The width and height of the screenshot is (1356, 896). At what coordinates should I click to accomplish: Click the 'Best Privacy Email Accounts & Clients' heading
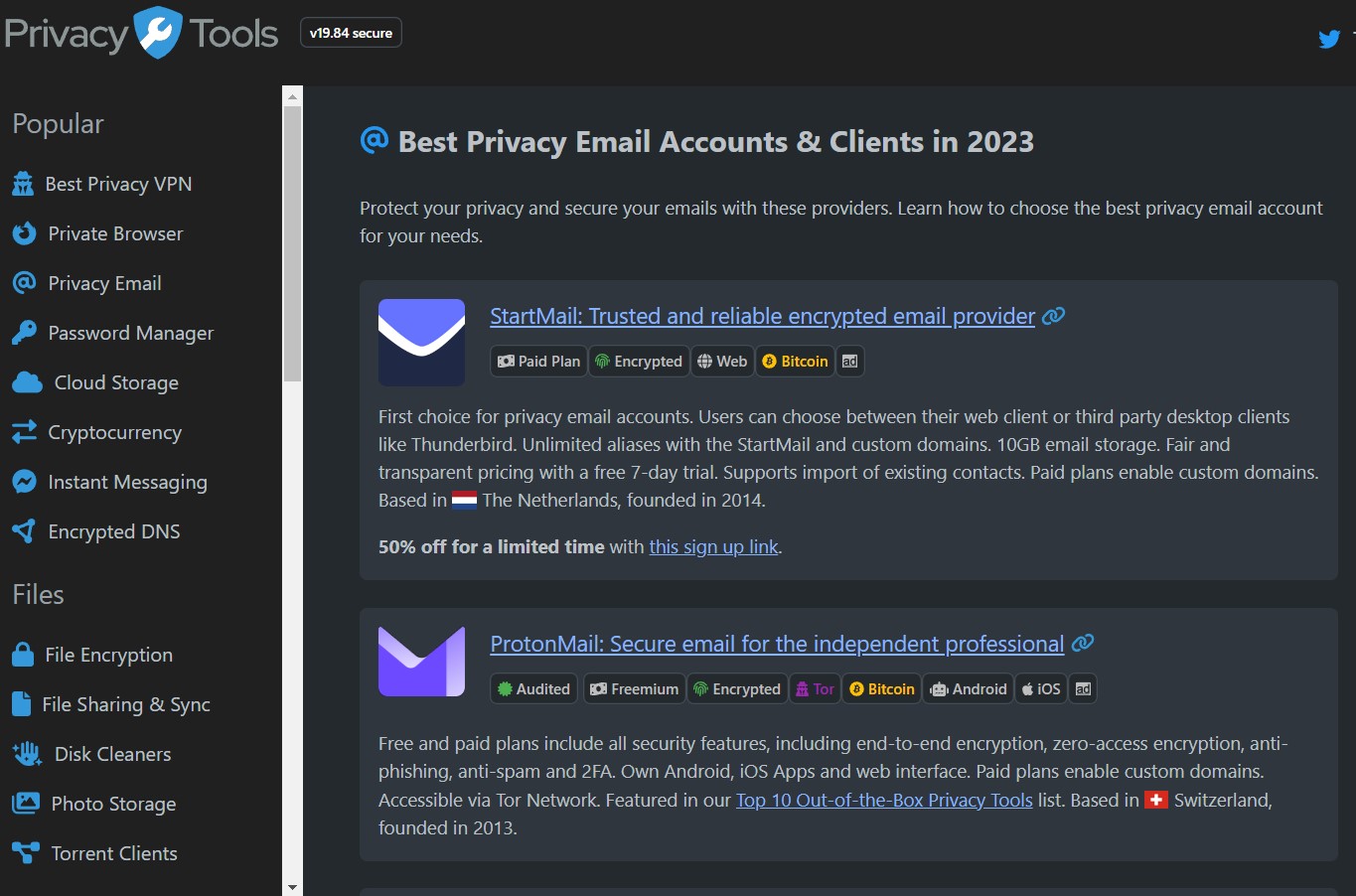click(716, 142)
